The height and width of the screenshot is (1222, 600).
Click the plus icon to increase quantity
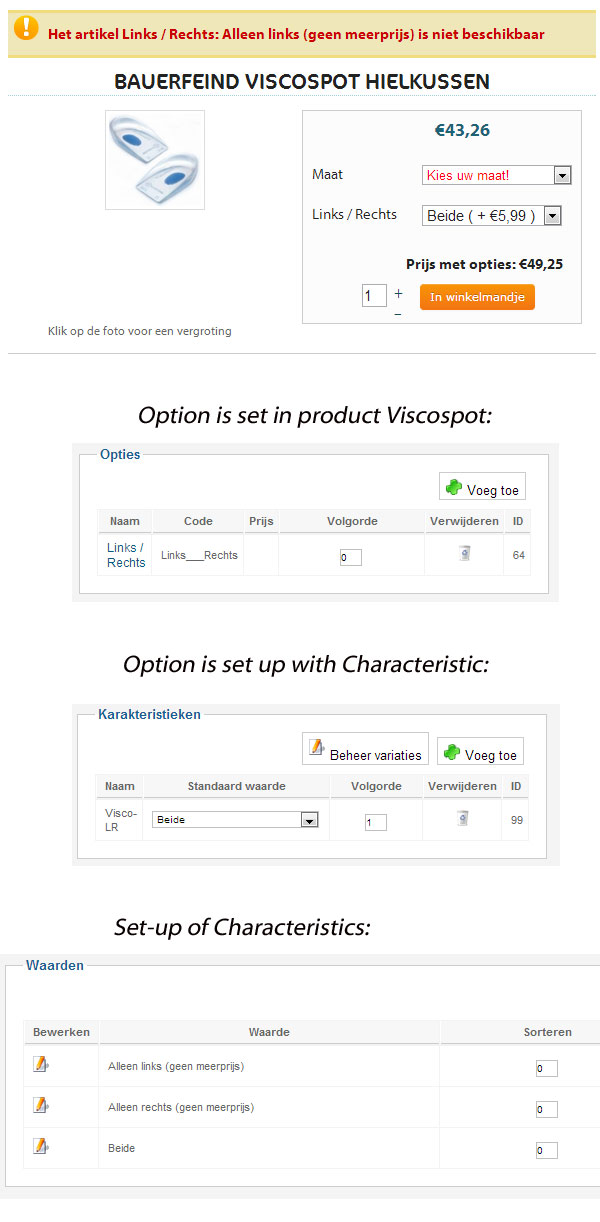[398, 293]
